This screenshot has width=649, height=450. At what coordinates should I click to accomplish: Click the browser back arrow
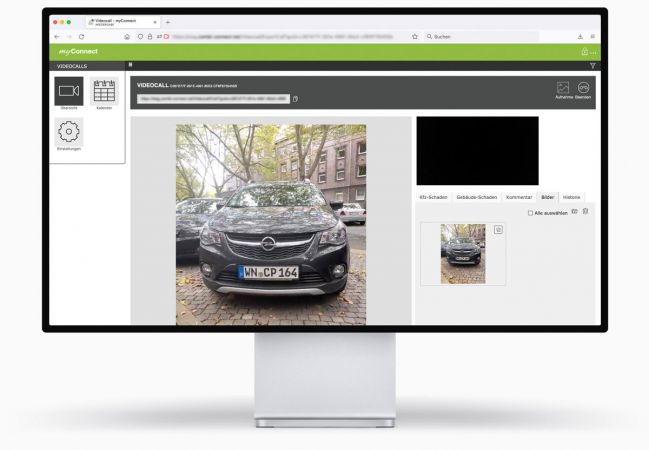coord(57,36)
